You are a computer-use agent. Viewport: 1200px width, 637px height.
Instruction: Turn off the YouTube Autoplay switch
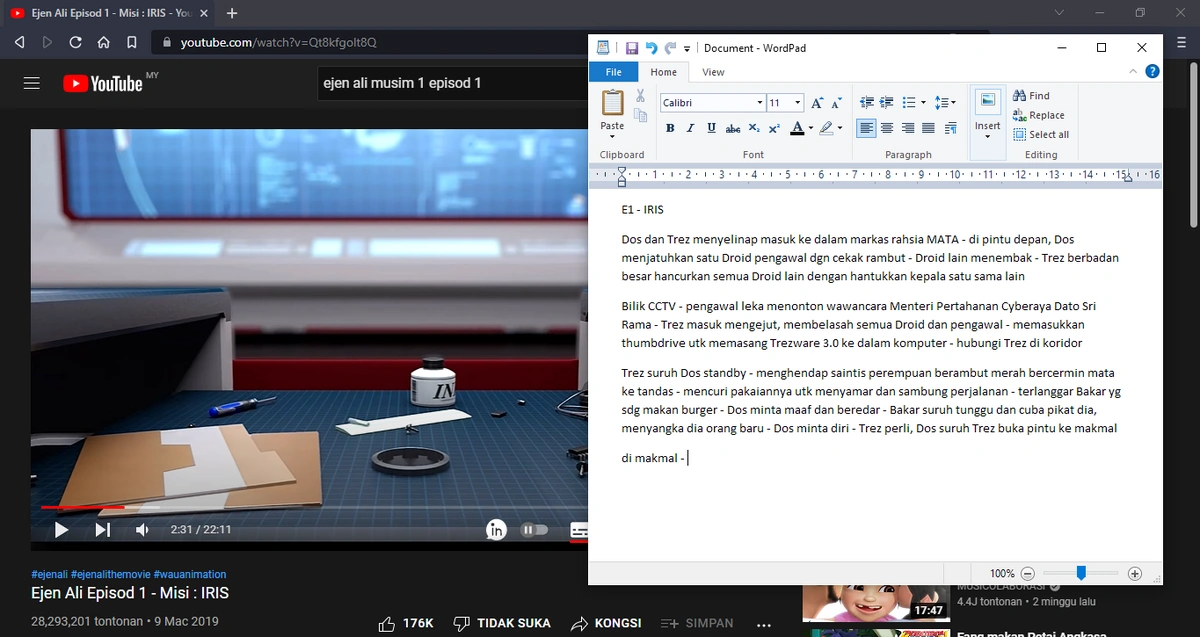click(x=535, y=529)
